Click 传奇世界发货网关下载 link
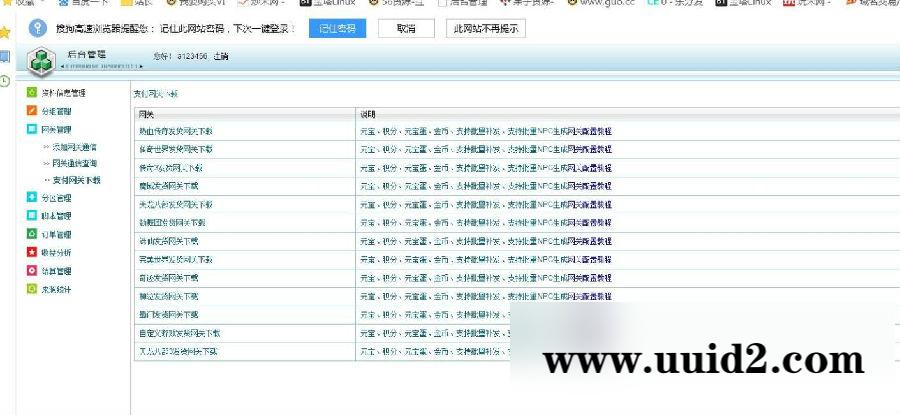The height and width of the screenshot is (415, 900). click(x=176, y=149)
